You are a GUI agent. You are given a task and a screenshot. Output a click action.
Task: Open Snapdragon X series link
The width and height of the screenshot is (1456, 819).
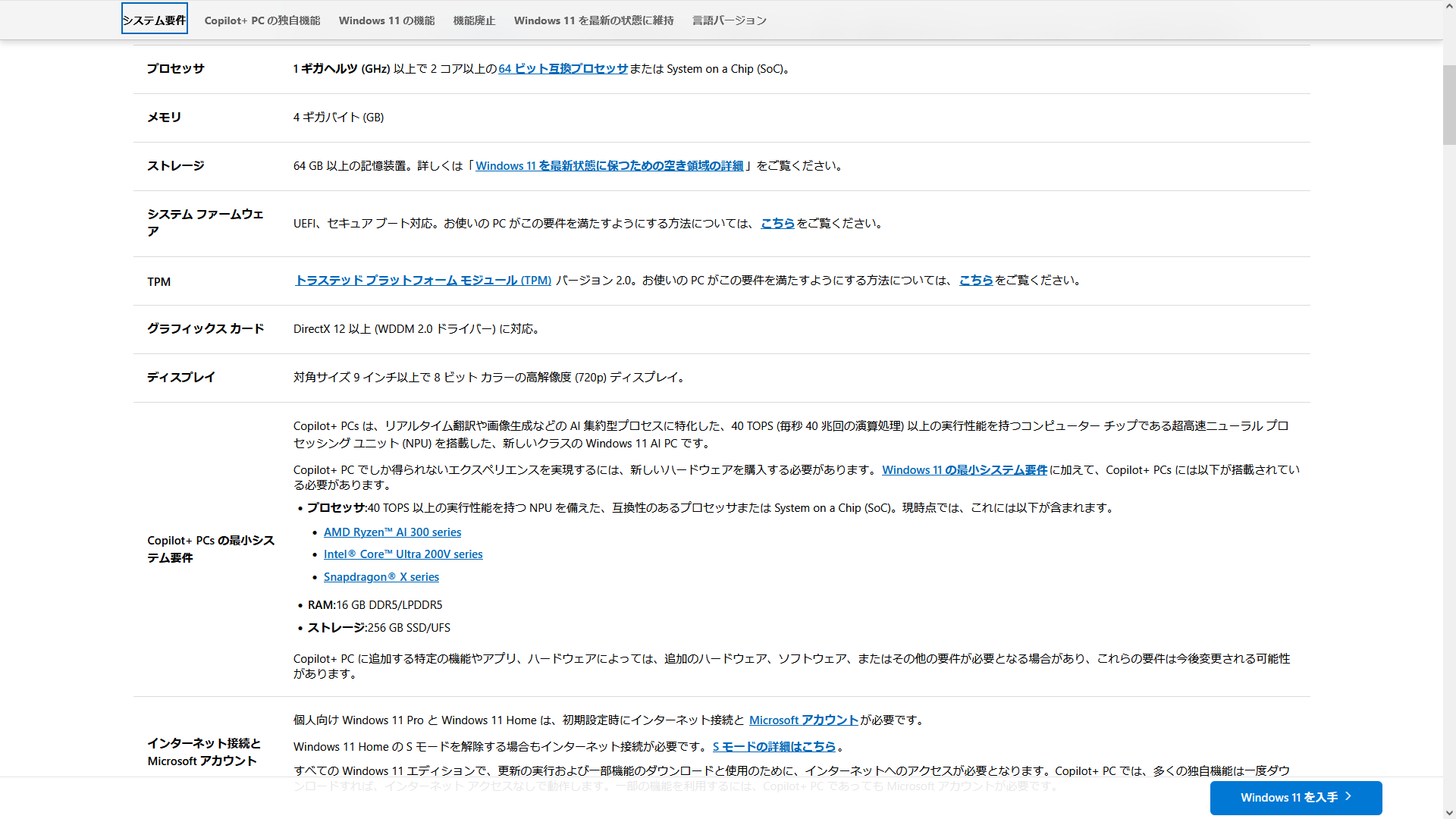pyautogui.click(x=381, y=577)
